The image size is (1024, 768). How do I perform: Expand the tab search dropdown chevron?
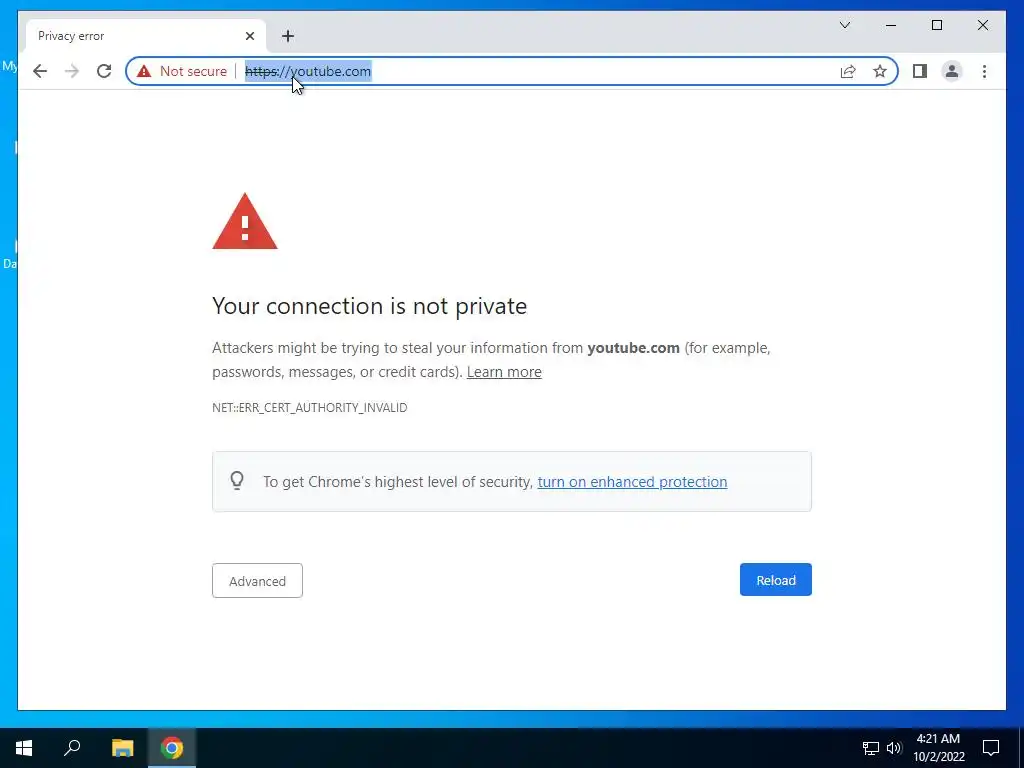click(x=844, y=25)
